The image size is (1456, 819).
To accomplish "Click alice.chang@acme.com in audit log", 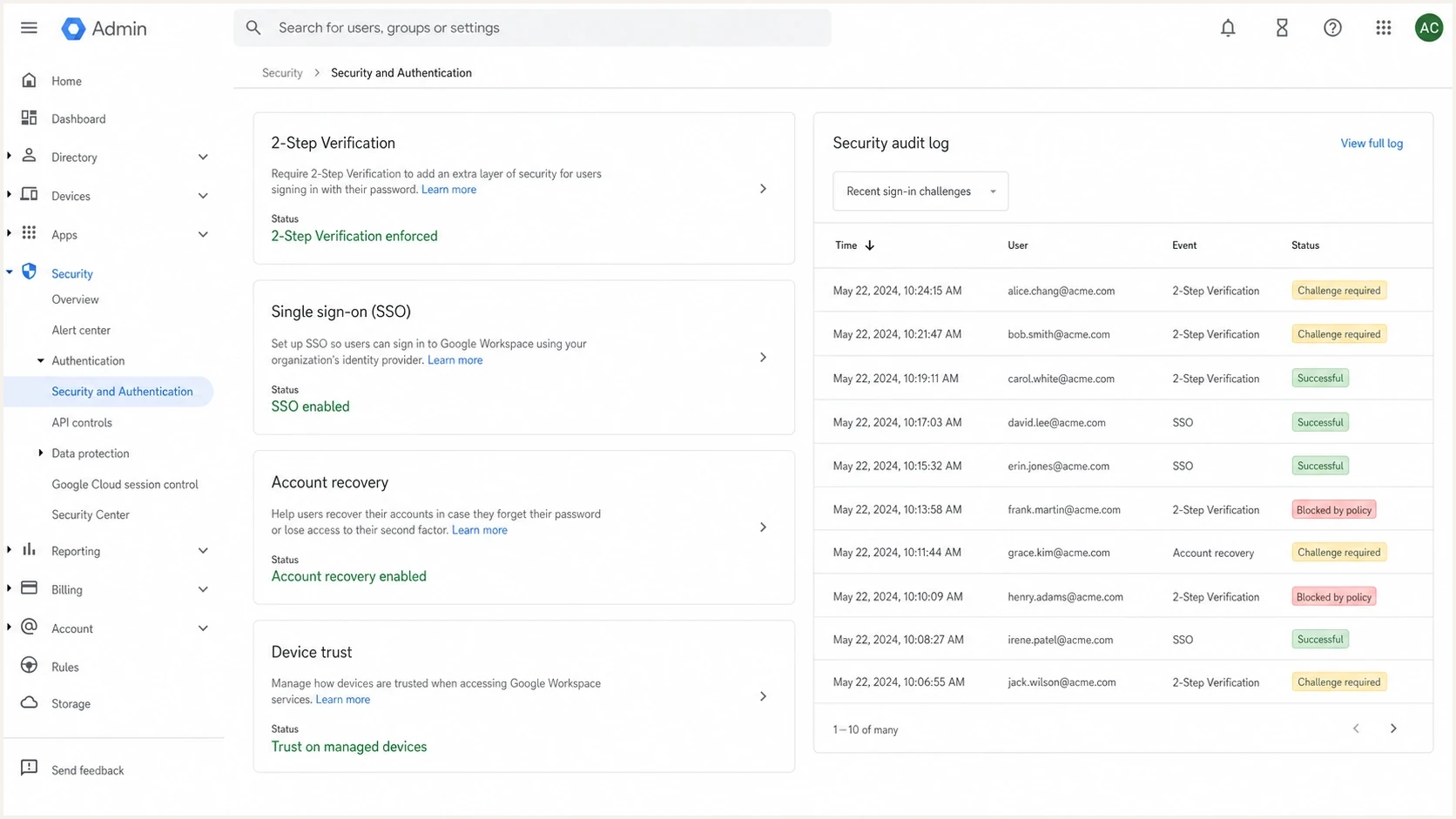I will pos(1061,291).
